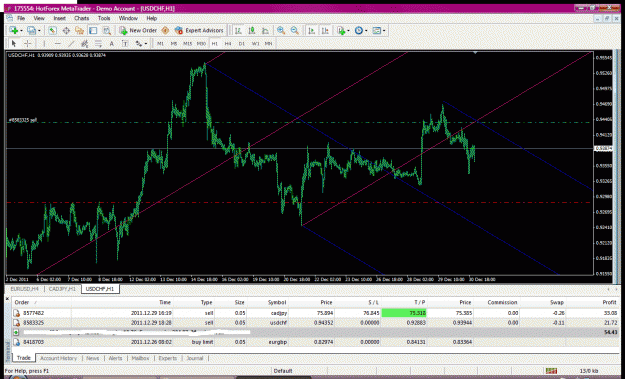Click the Zoom In magnifier icon
The height and width of the screenshot is (379, 625).
pyautogui.click(x=281, y=30)
